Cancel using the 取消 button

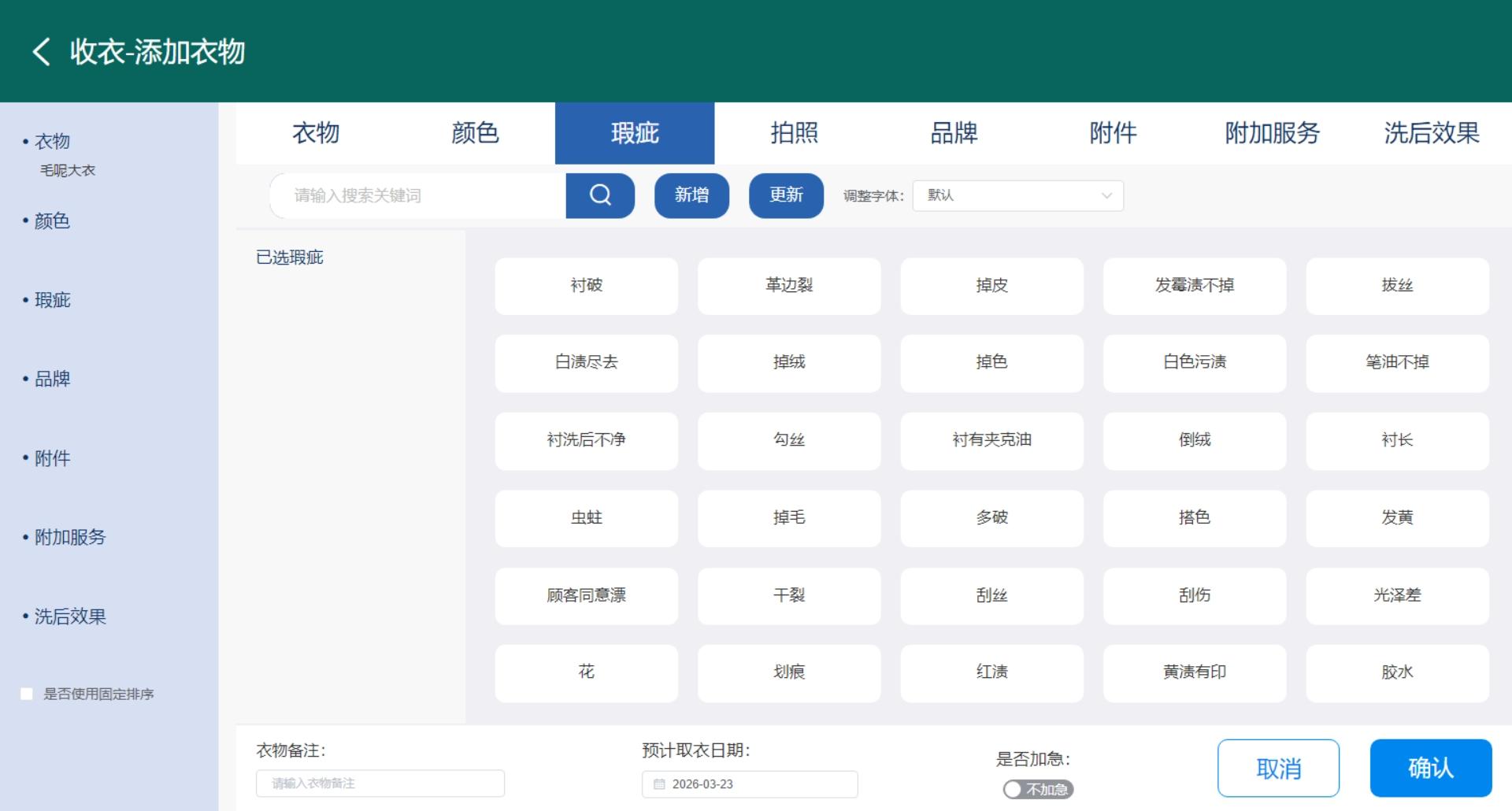pyautogui.click(x=1277, y=768)
